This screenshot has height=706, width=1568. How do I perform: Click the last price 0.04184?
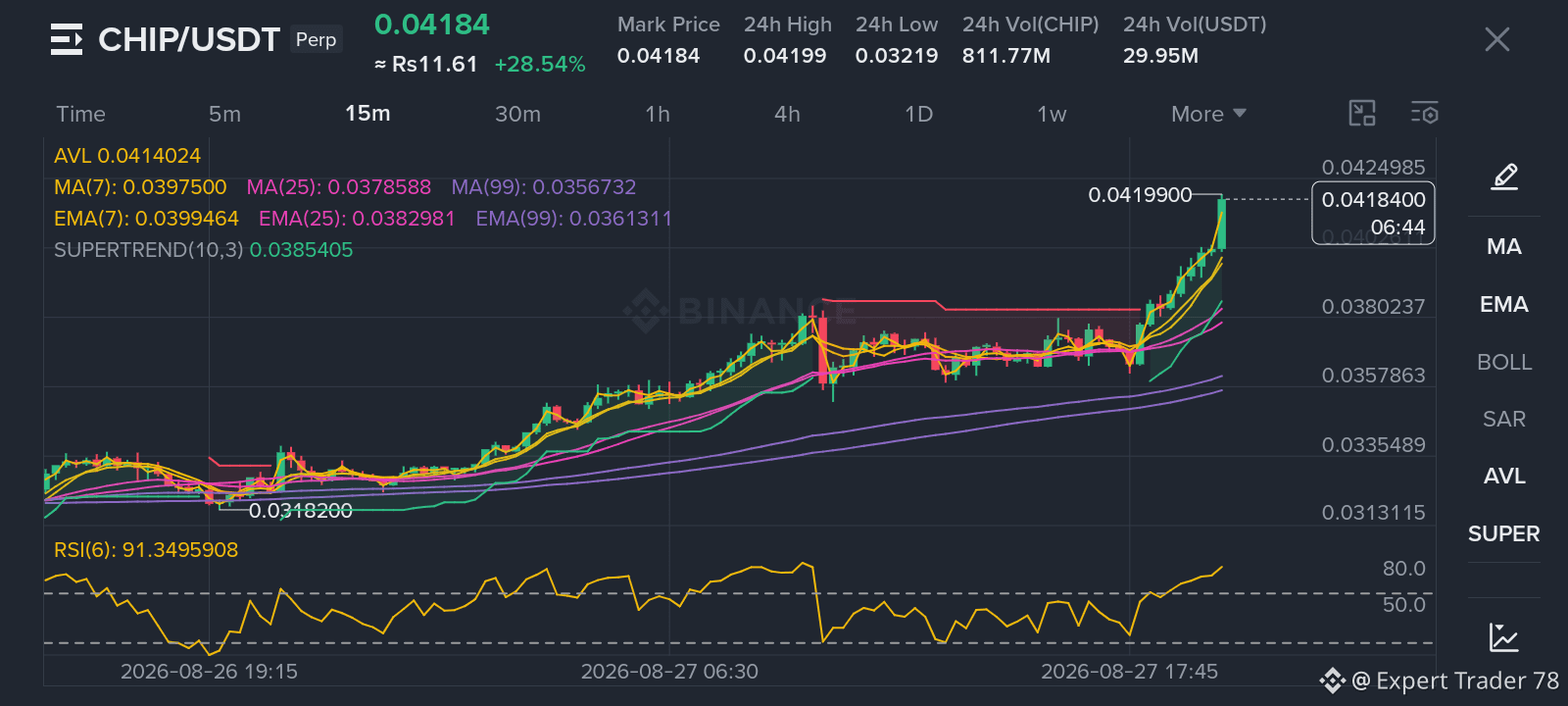point(432,25)
